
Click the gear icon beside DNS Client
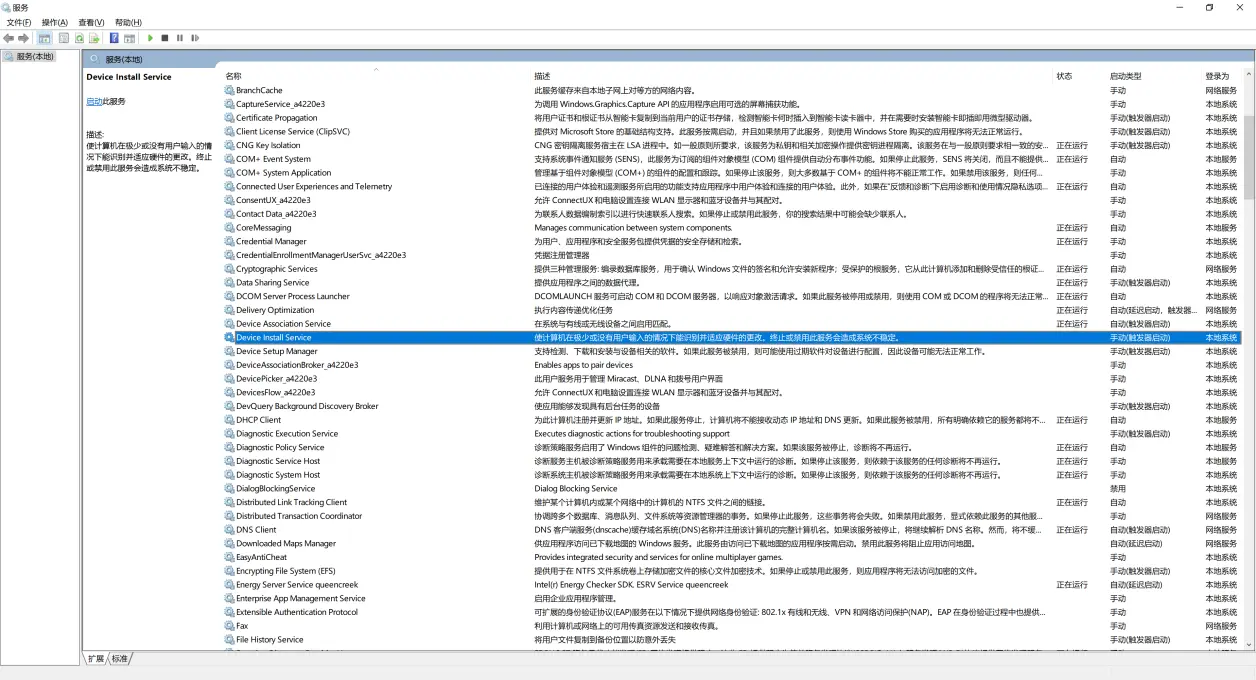[229, 530]
